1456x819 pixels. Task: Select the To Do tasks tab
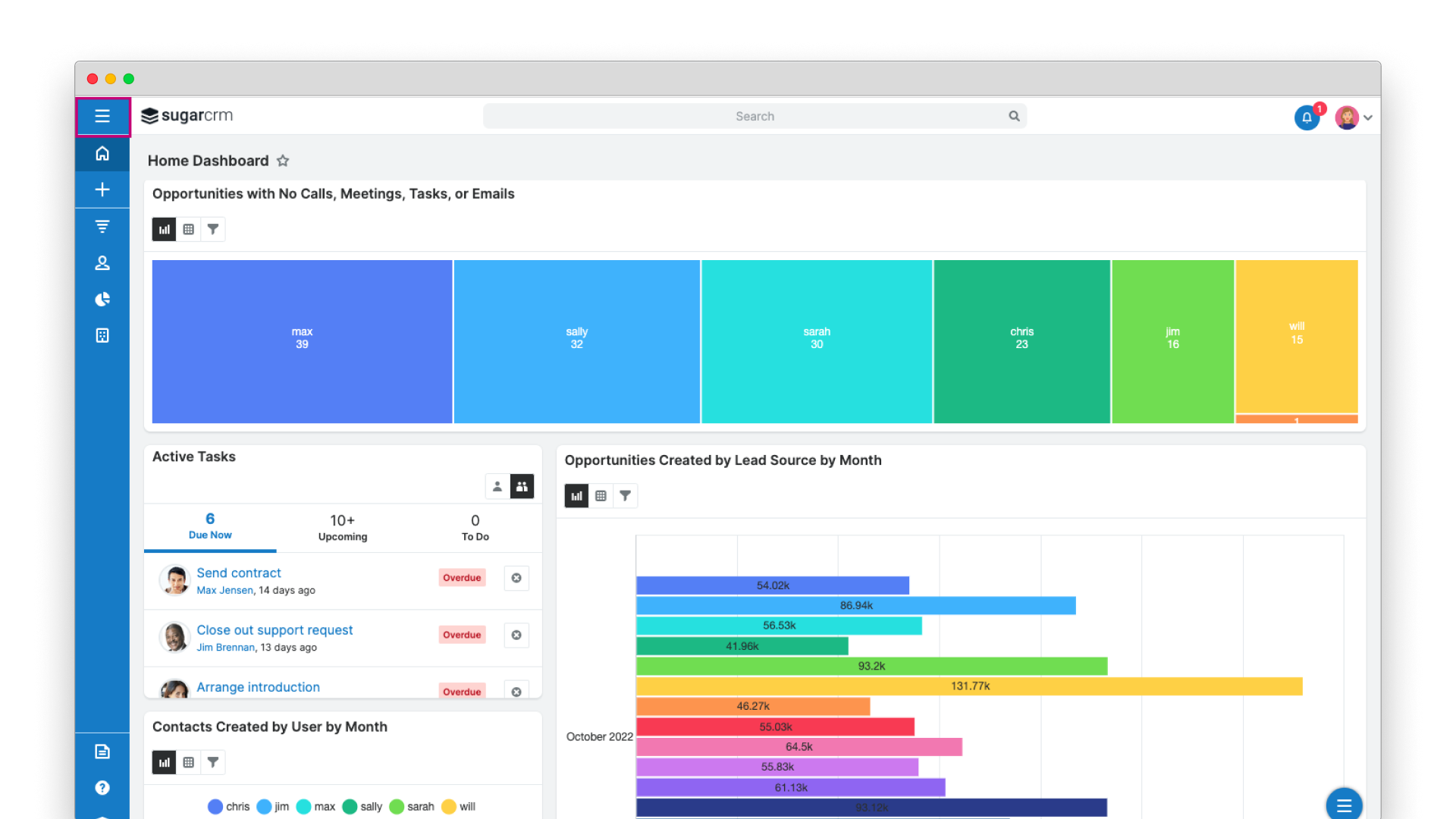point(475,527)
